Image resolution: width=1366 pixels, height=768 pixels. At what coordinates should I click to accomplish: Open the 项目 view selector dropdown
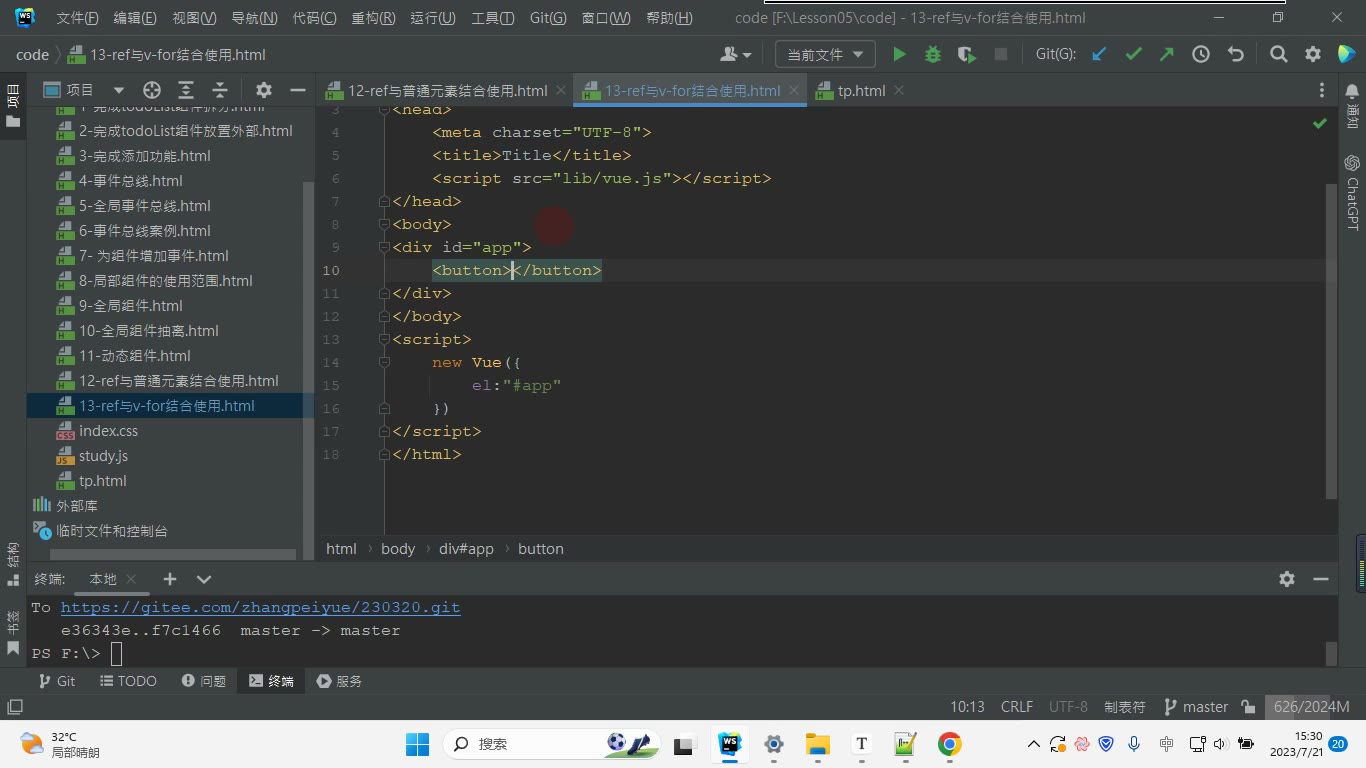84,90
